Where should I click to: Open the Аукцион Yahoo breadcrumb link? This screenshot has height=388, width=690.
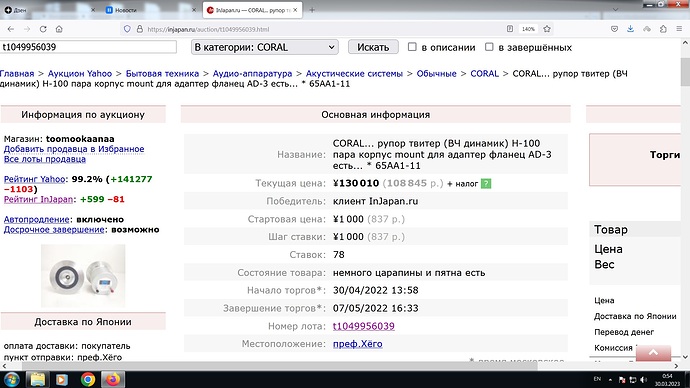pos(80,73)
